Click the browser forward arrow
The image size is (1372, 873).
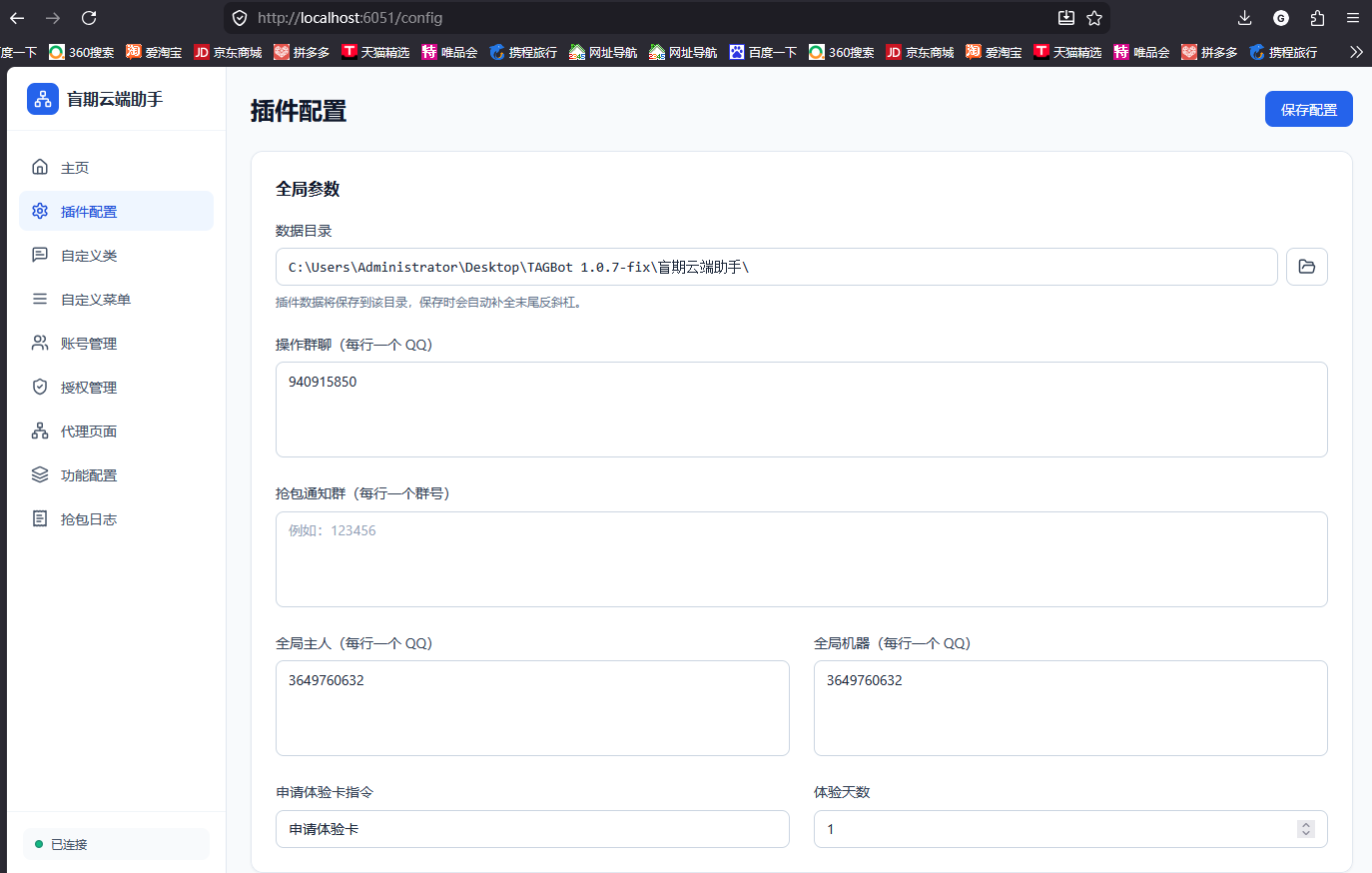click(x=53, y=18)
